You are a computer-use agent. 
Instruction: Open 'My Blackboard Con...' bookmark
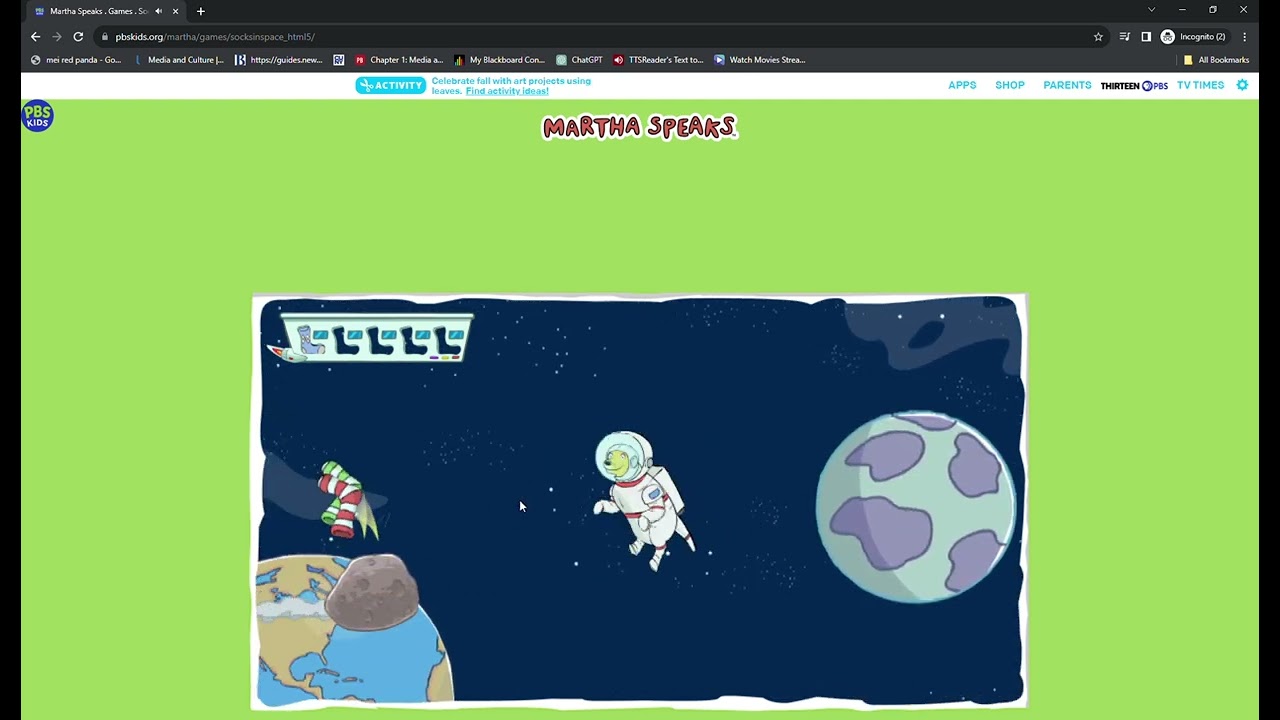[x=499, y=60]
